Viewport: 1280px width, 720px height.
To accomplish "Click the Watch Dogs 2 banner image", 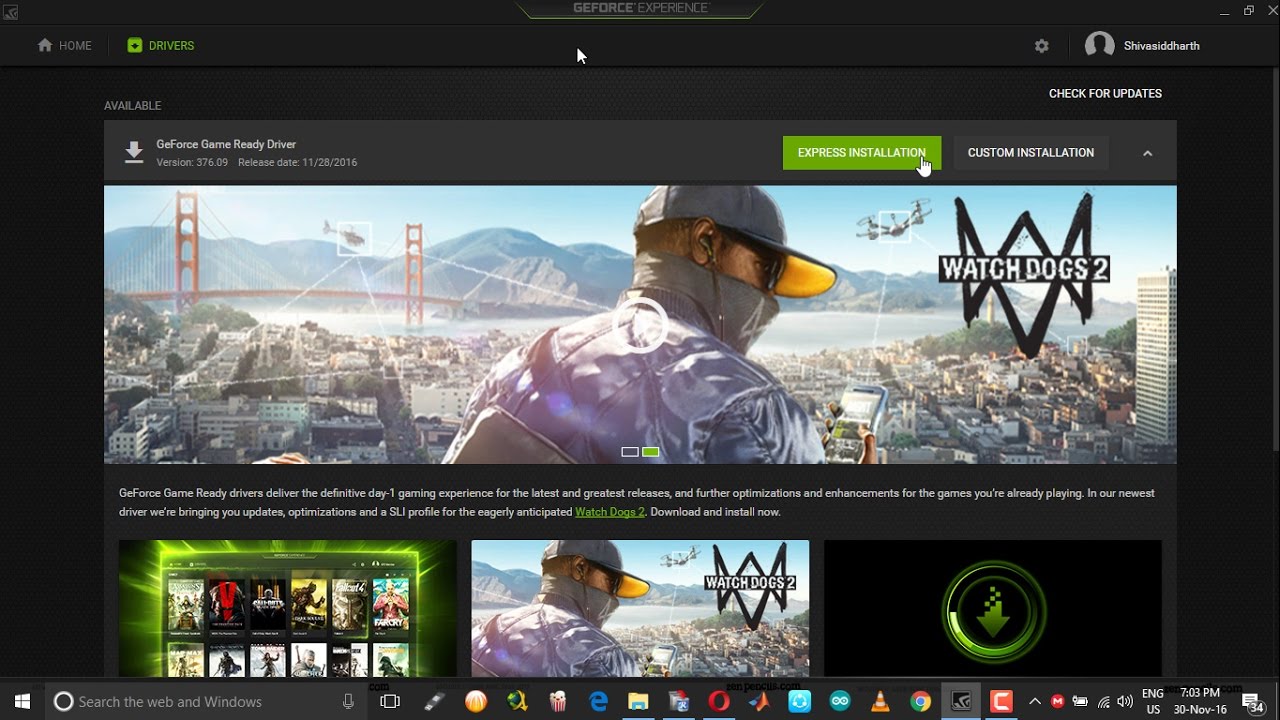I will pyautogui.click(x=640, y=324).
